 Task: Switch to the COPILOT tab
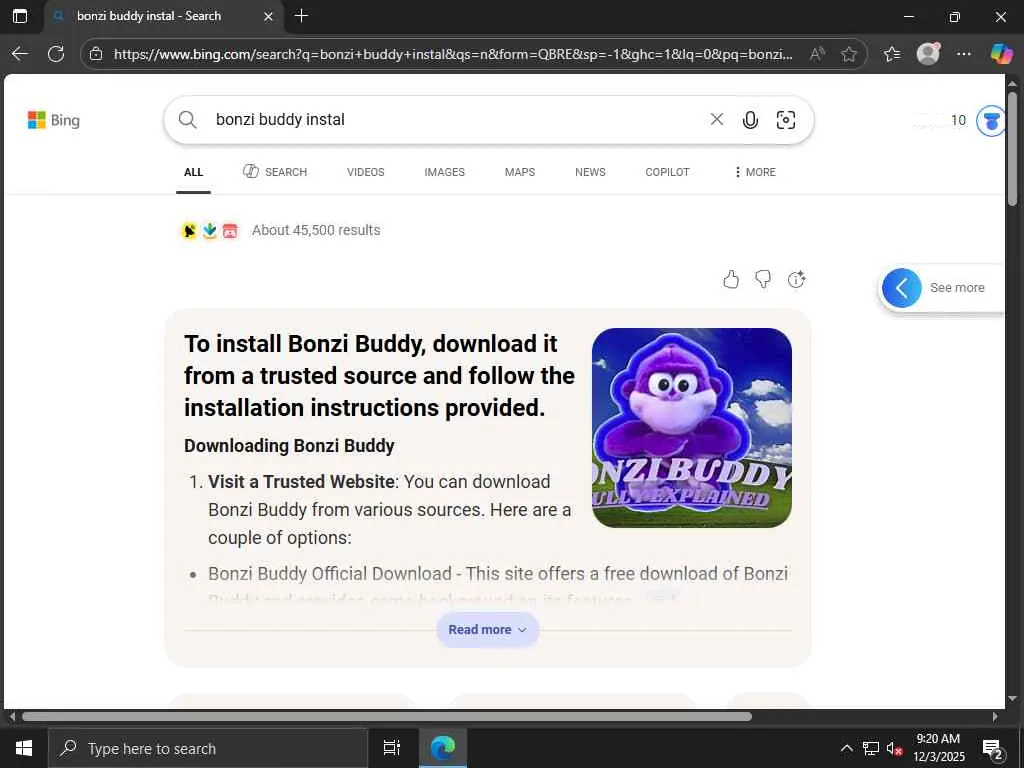click(x=667, y=172)
